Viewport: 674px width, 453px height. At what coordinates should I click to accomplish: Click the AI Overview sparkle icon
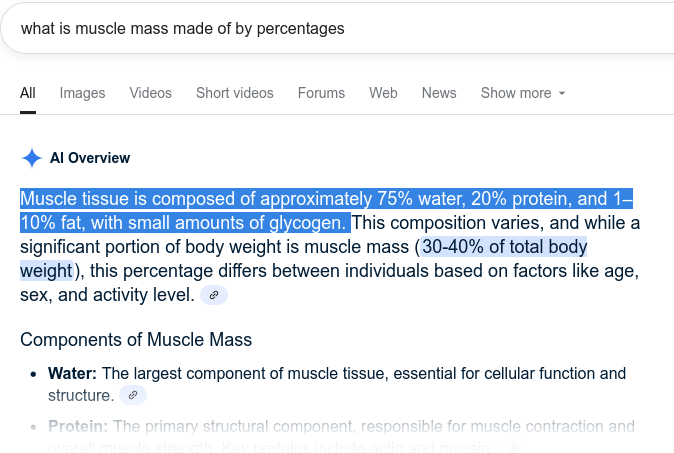(x=32, y=158)
